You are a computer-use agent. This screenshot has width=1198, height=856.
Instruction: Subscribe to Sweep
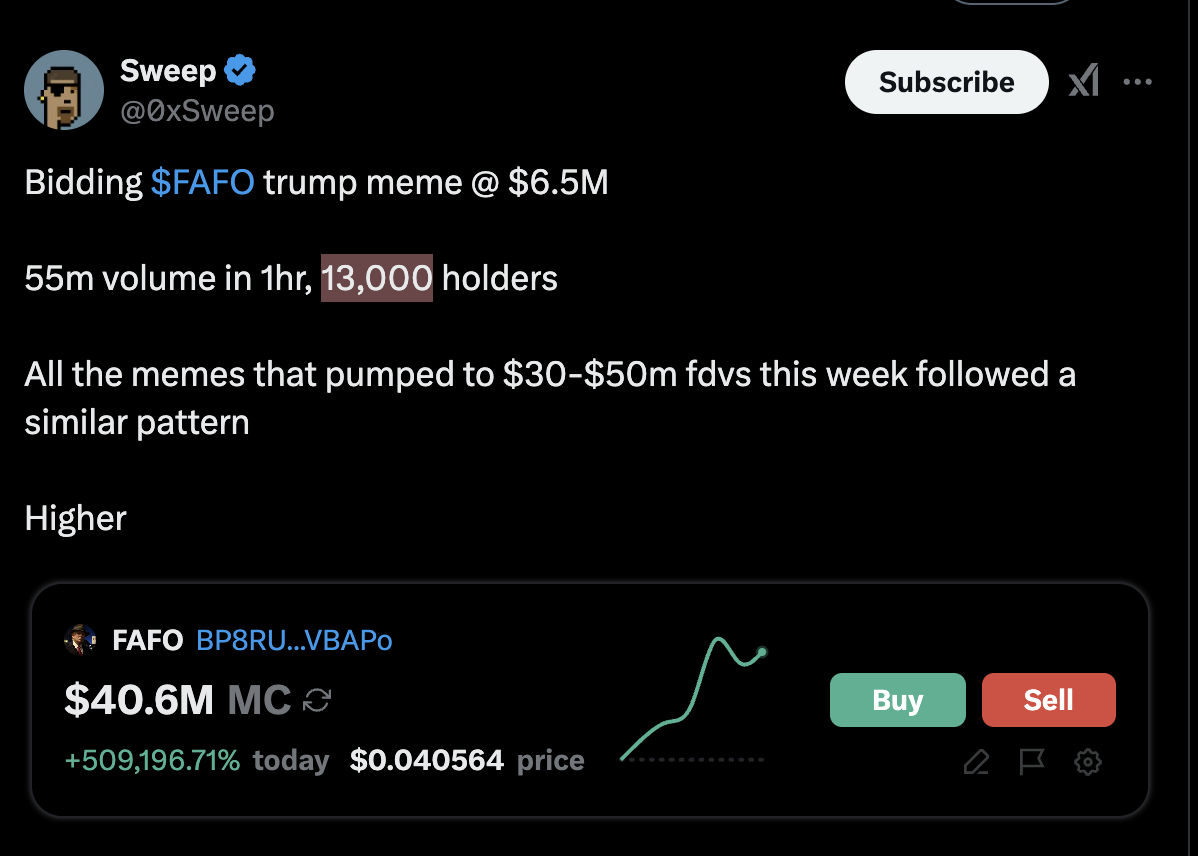coord(947,82)
